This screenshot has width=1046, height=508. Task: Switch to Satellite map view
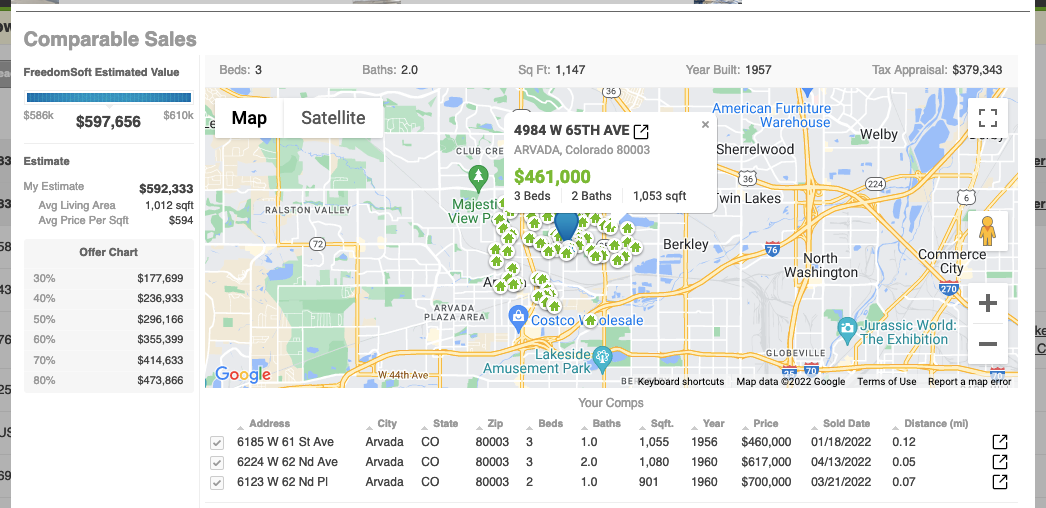pos(333,118)
